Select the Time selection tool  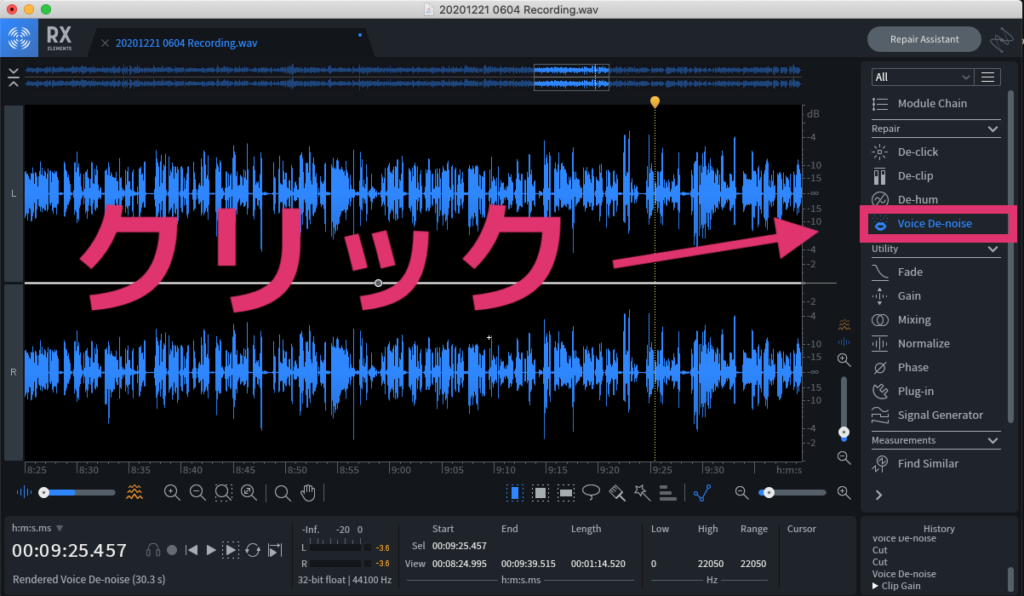[x=515, y=493]
